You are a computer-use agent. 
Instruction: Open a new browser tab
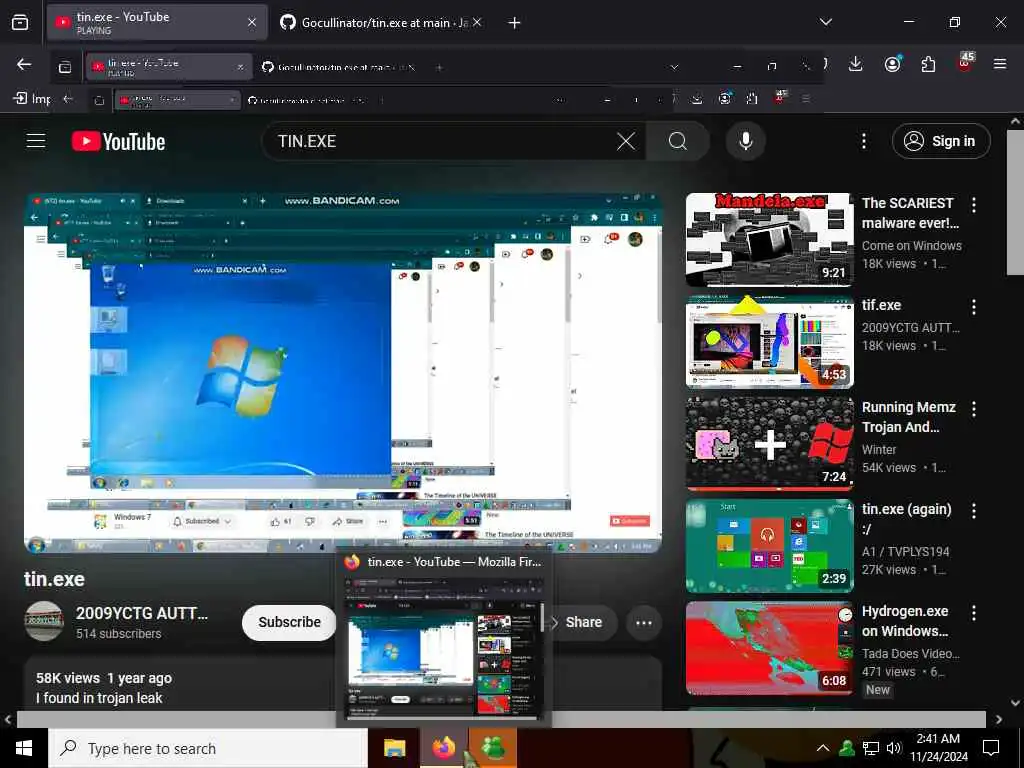pos(515,22)
